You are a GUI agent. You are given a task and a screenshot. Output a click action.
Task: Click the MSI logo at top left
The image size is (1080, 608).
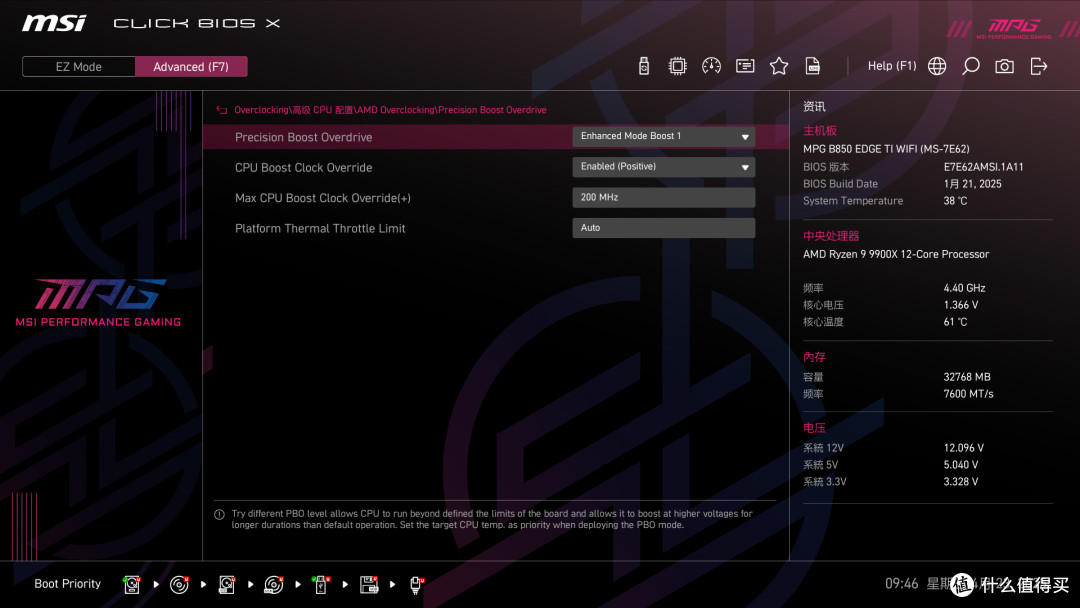click(x=54, y=23)
